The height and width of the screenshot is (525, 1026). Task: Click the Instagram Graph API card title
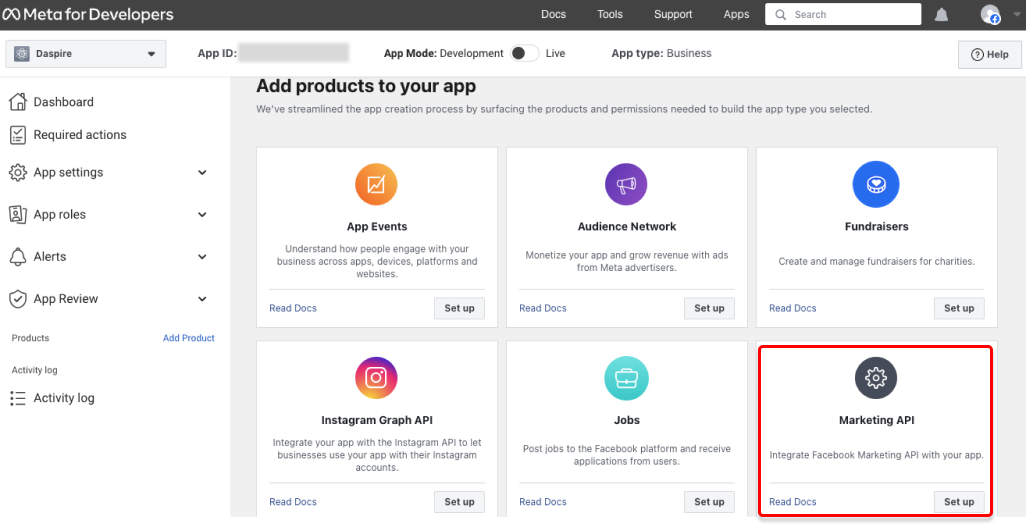coord(376,420)
